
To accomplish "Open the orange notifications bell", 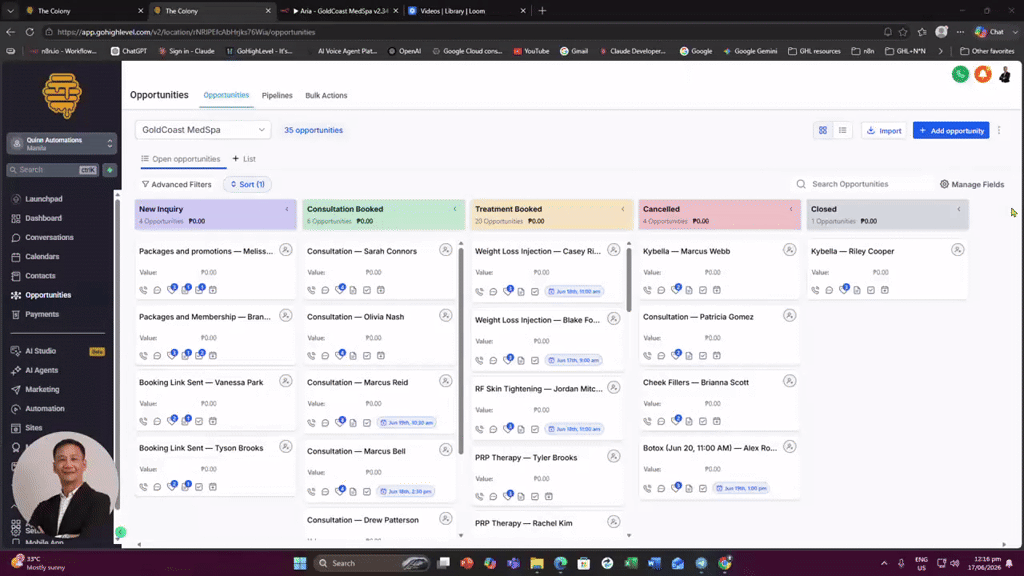I will [x=982, y=74].
